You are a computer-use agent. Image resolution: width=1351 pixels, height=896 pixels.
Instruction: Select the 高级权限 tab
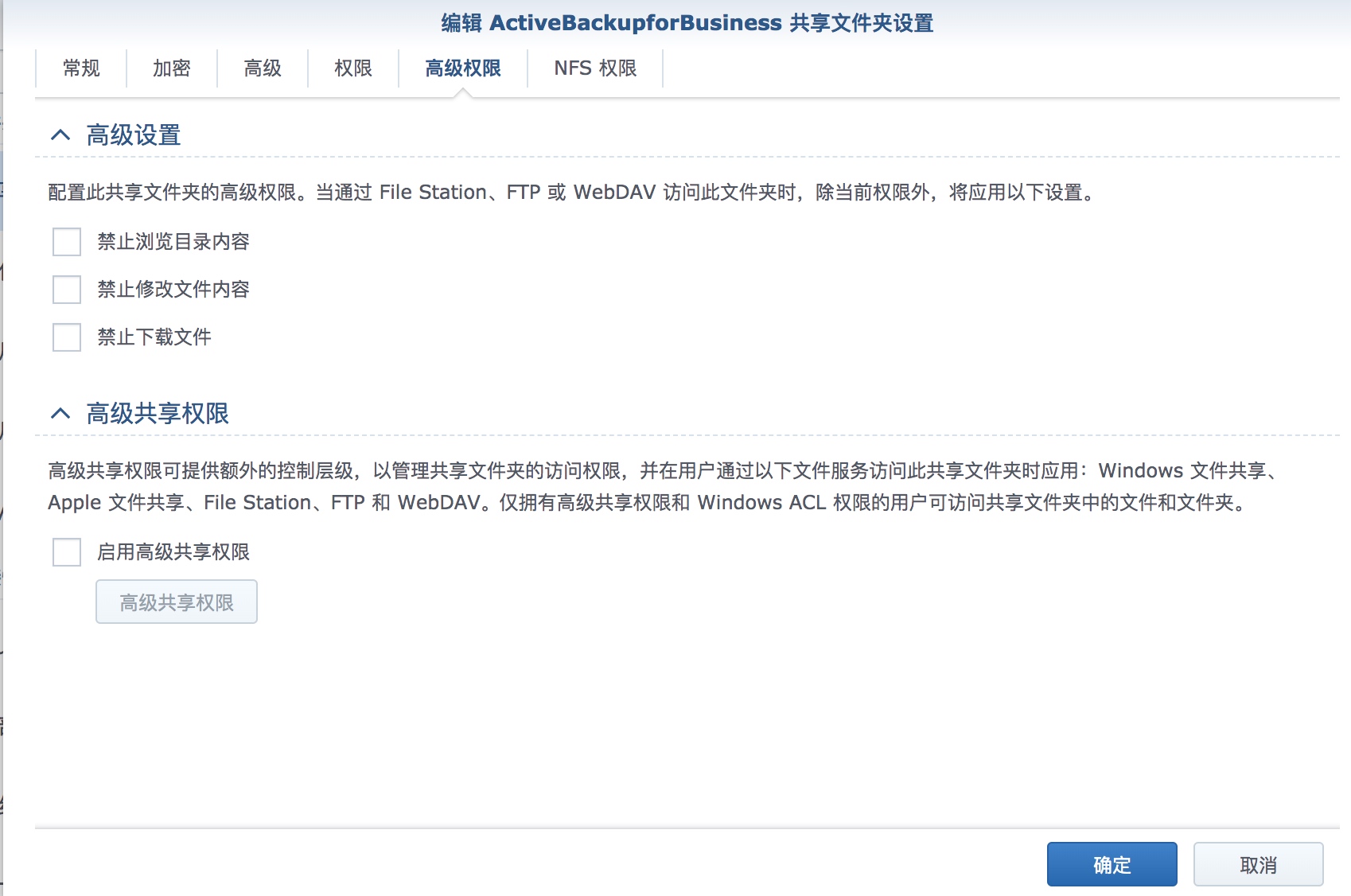click(x=463, y=68)
